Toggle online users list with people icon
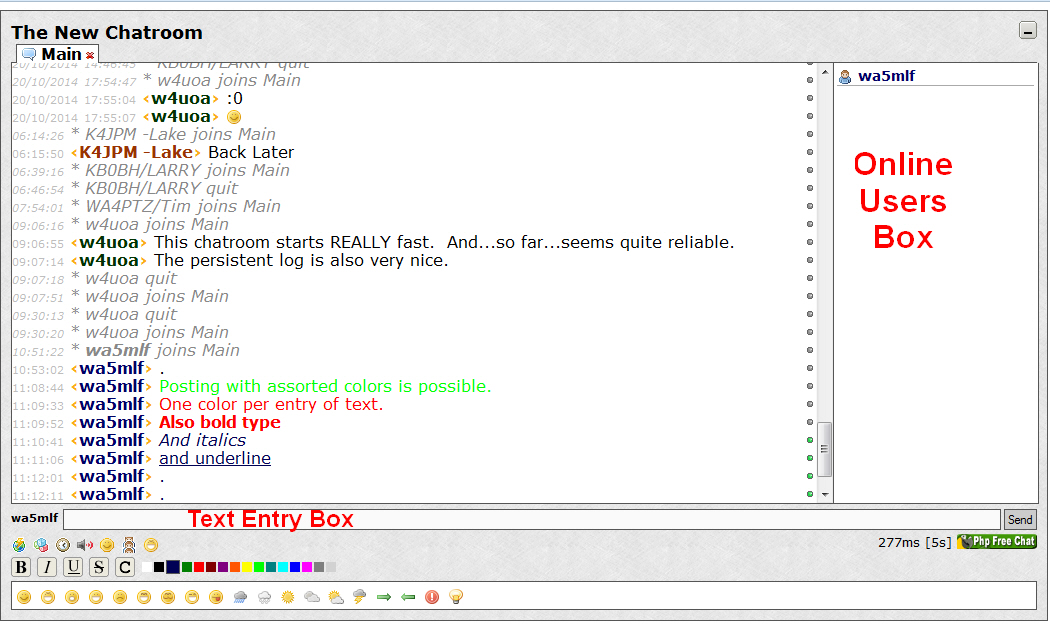 [x=129, y=545]
